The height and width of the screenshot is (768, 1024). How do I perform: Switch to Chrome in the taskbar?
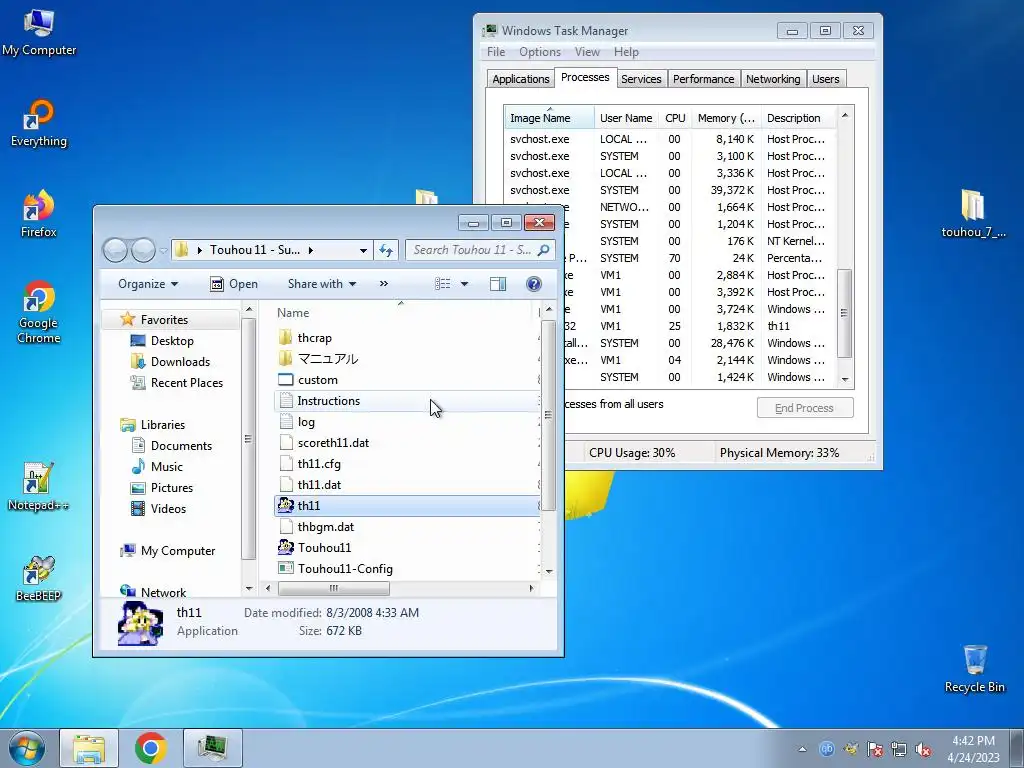coord(151,748)
